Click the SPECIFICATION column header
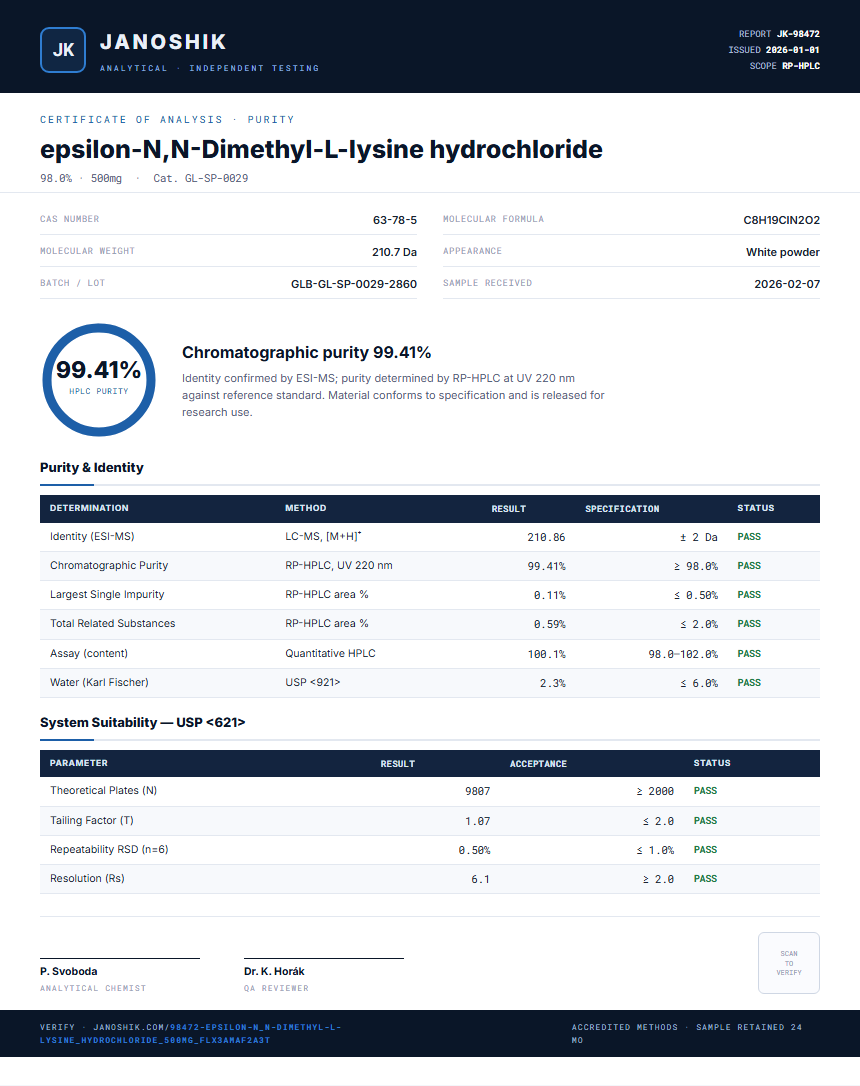Screen dimensions: 860x1086 622,509
